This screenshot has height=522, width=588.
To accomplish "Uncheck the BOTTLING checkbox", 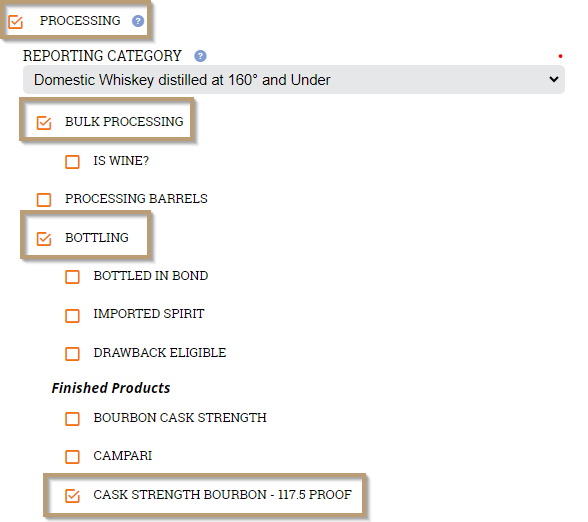I will pos(44,238).
